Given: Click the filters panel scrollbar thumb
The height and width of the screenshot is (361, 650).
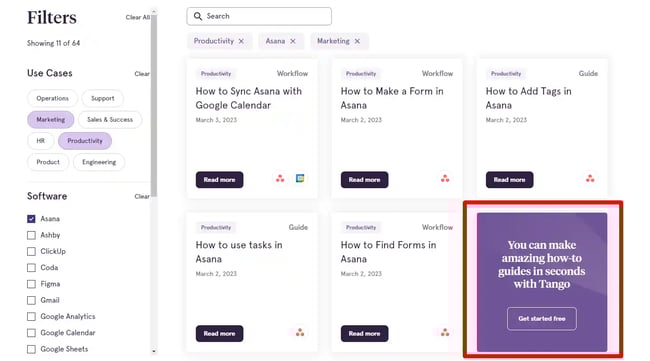Looking at the screenshot, I should [154, 106].
